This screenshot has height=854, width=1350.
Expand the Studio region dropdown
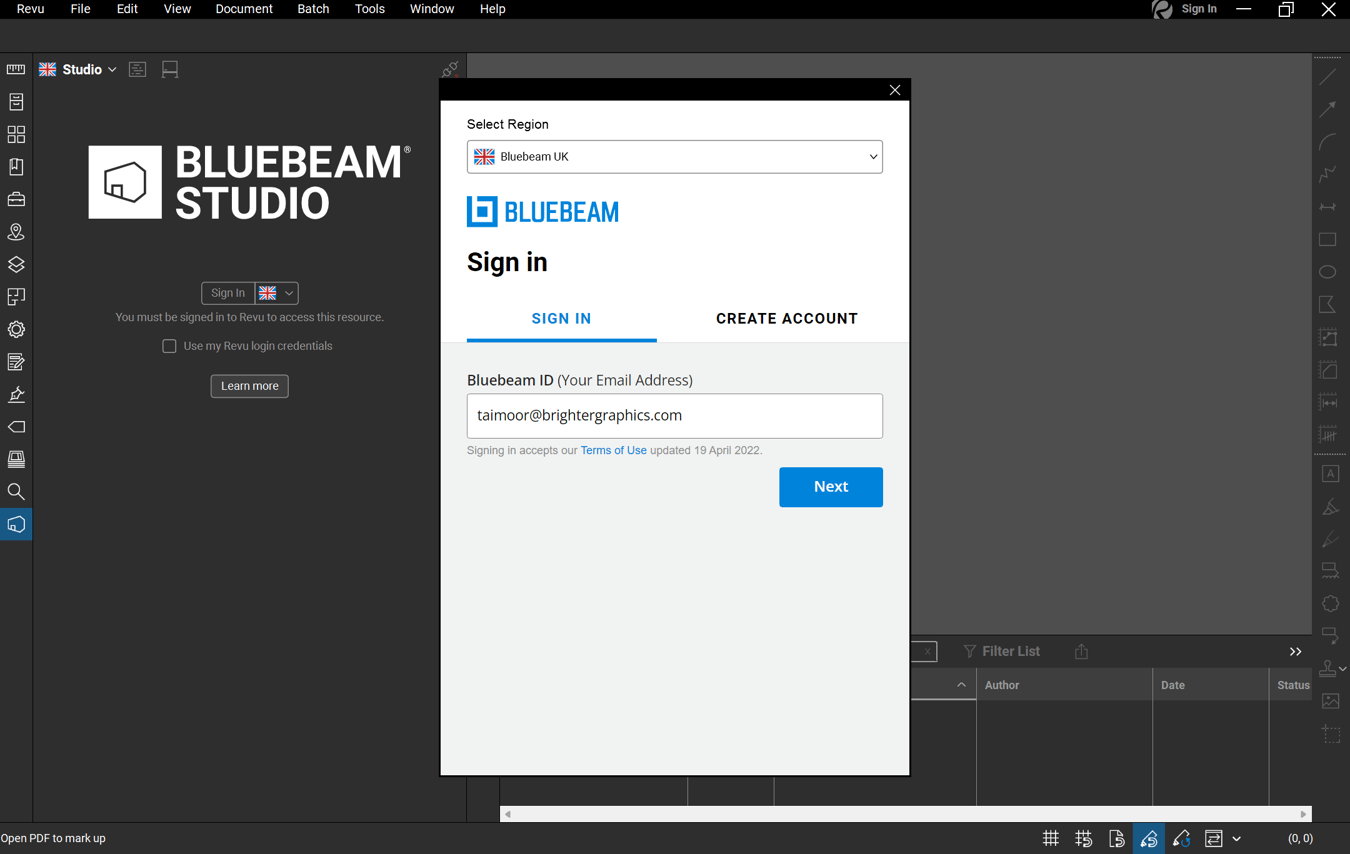coord(111,69)
